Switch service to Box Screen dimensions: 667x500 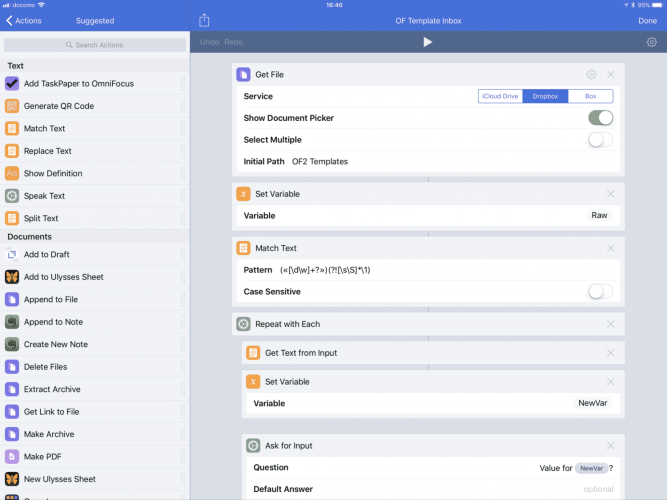590,96
